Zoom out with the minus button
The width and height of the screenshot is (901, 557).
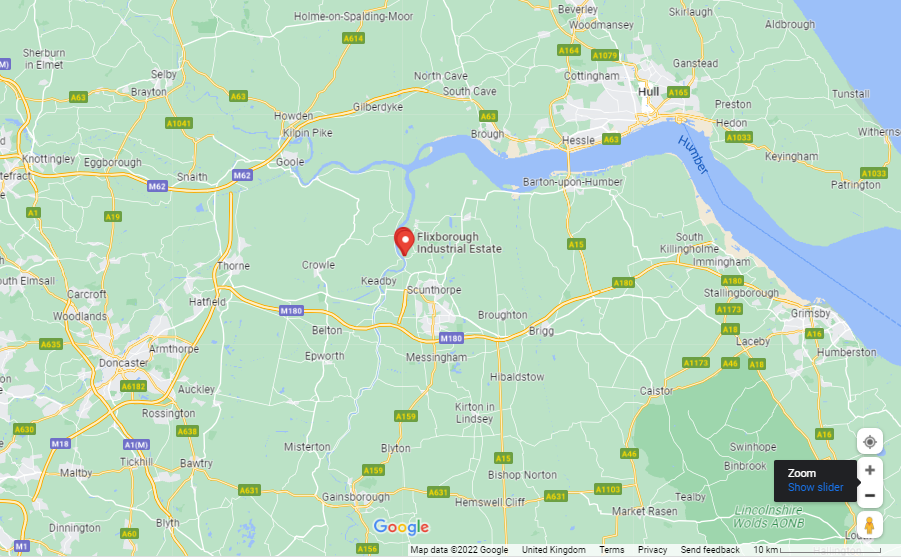[869, 495]
